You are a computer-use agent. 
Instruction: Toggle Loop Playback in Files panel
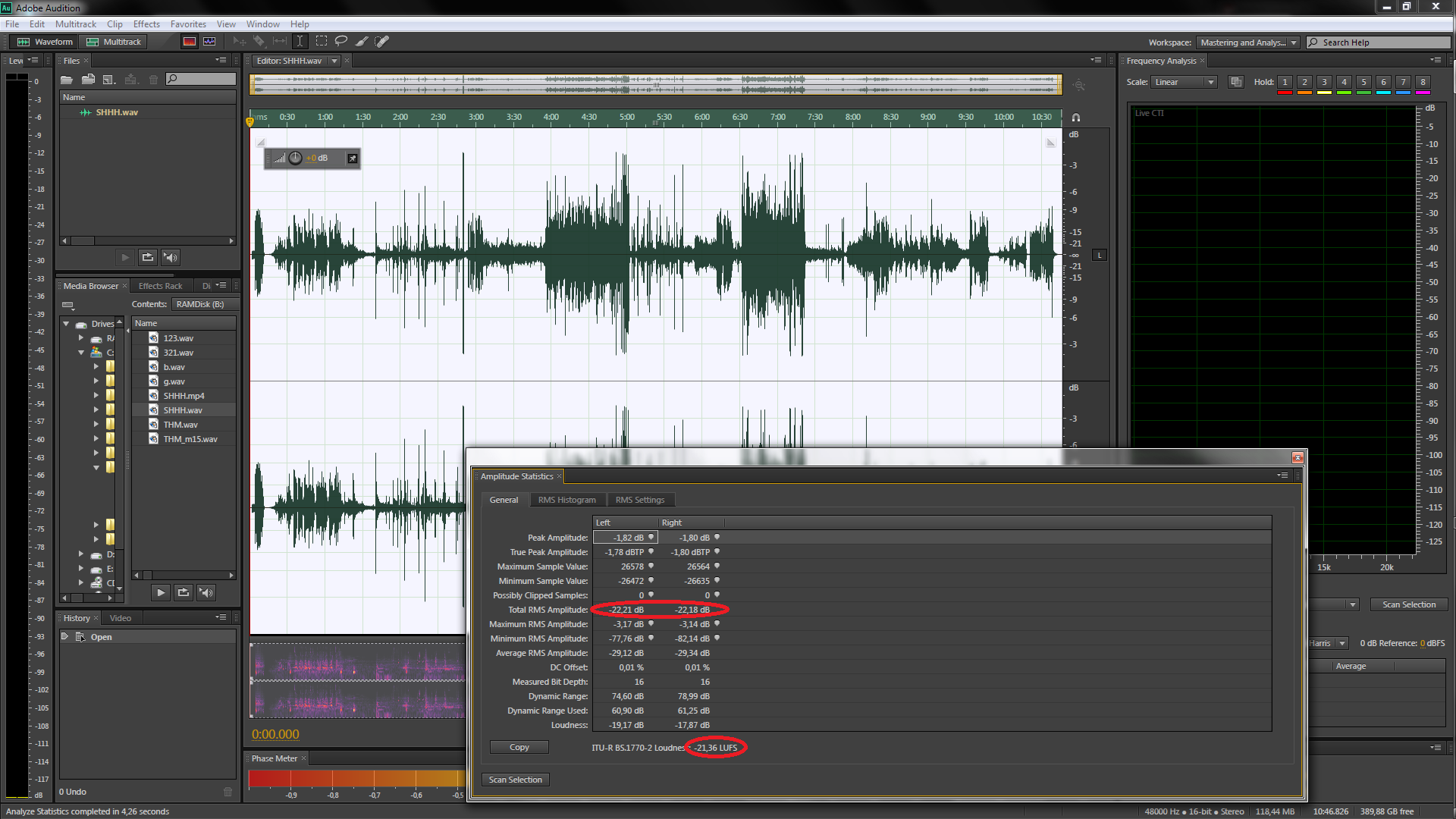point(148,258)
